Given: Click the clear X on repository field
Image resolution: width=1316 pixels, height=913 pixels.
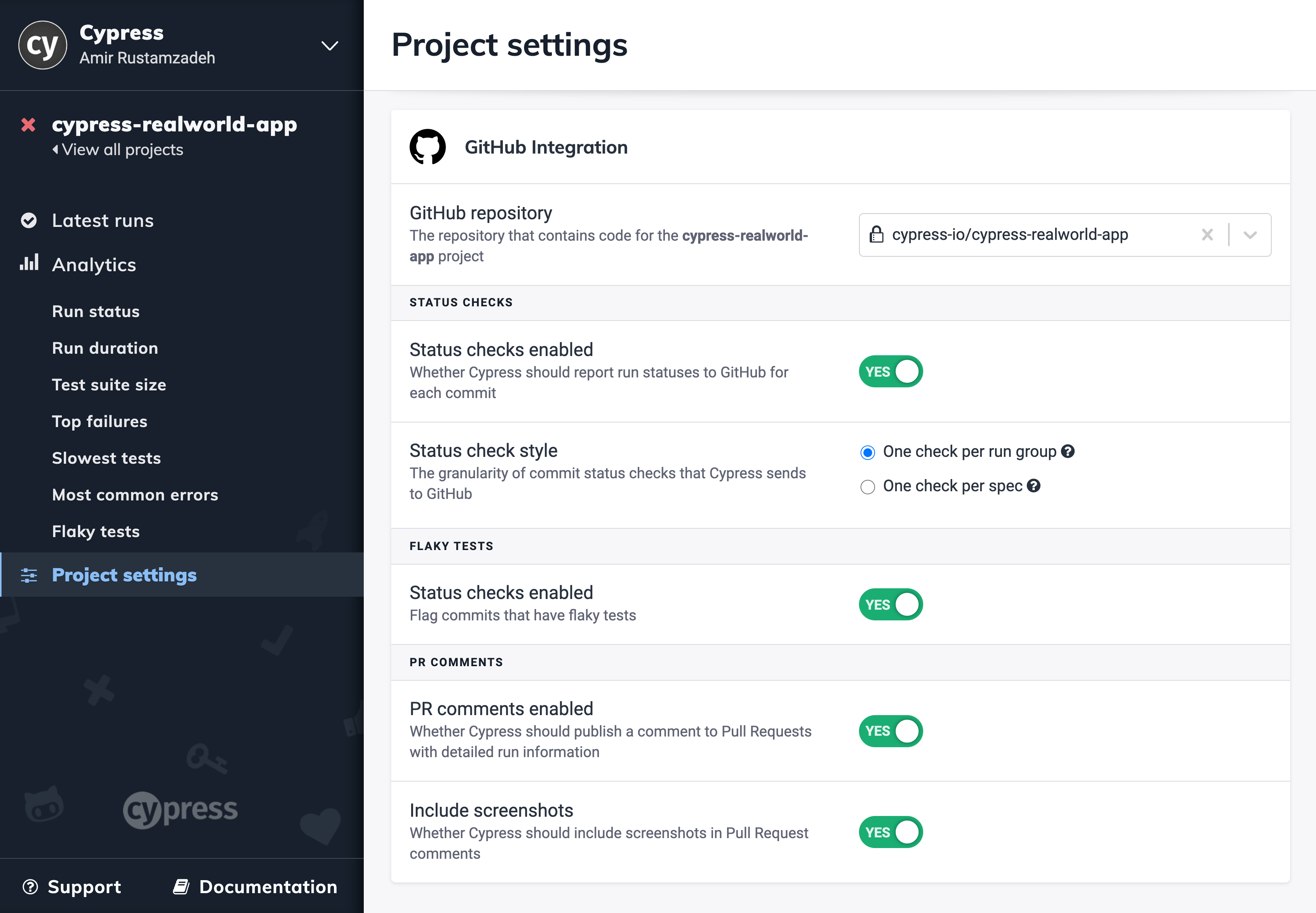Looking at the screenshot, I should coord(1208,234).
